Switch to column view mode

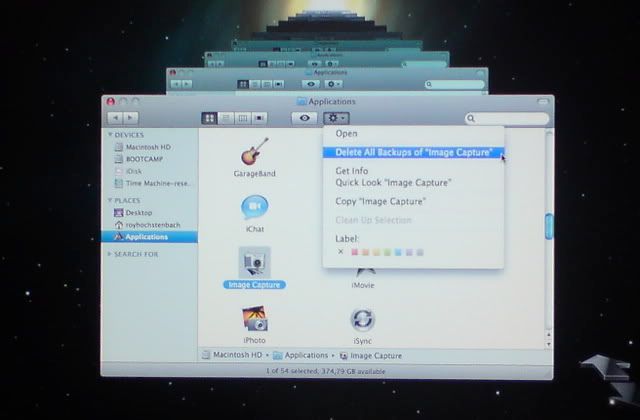242,118
